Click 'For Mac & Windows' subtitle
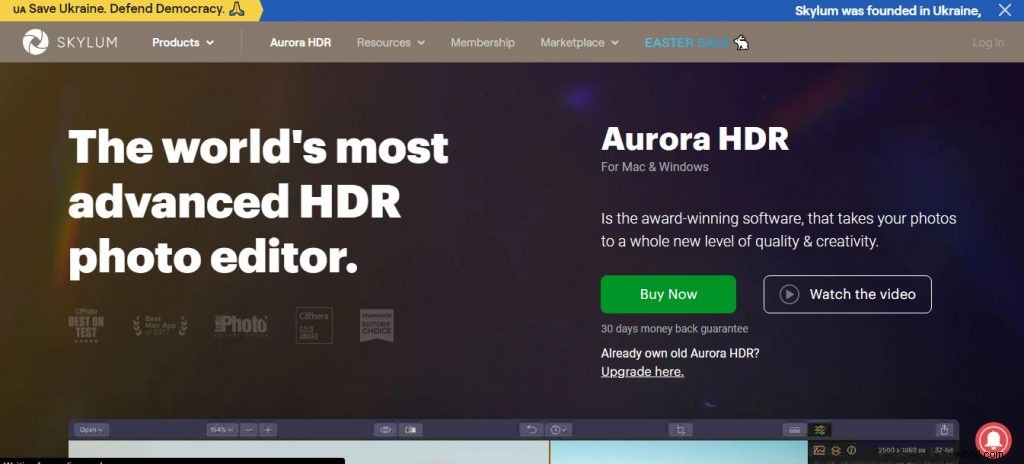Viewport: 1024px width, 464px height. click(x=654, y=167)
